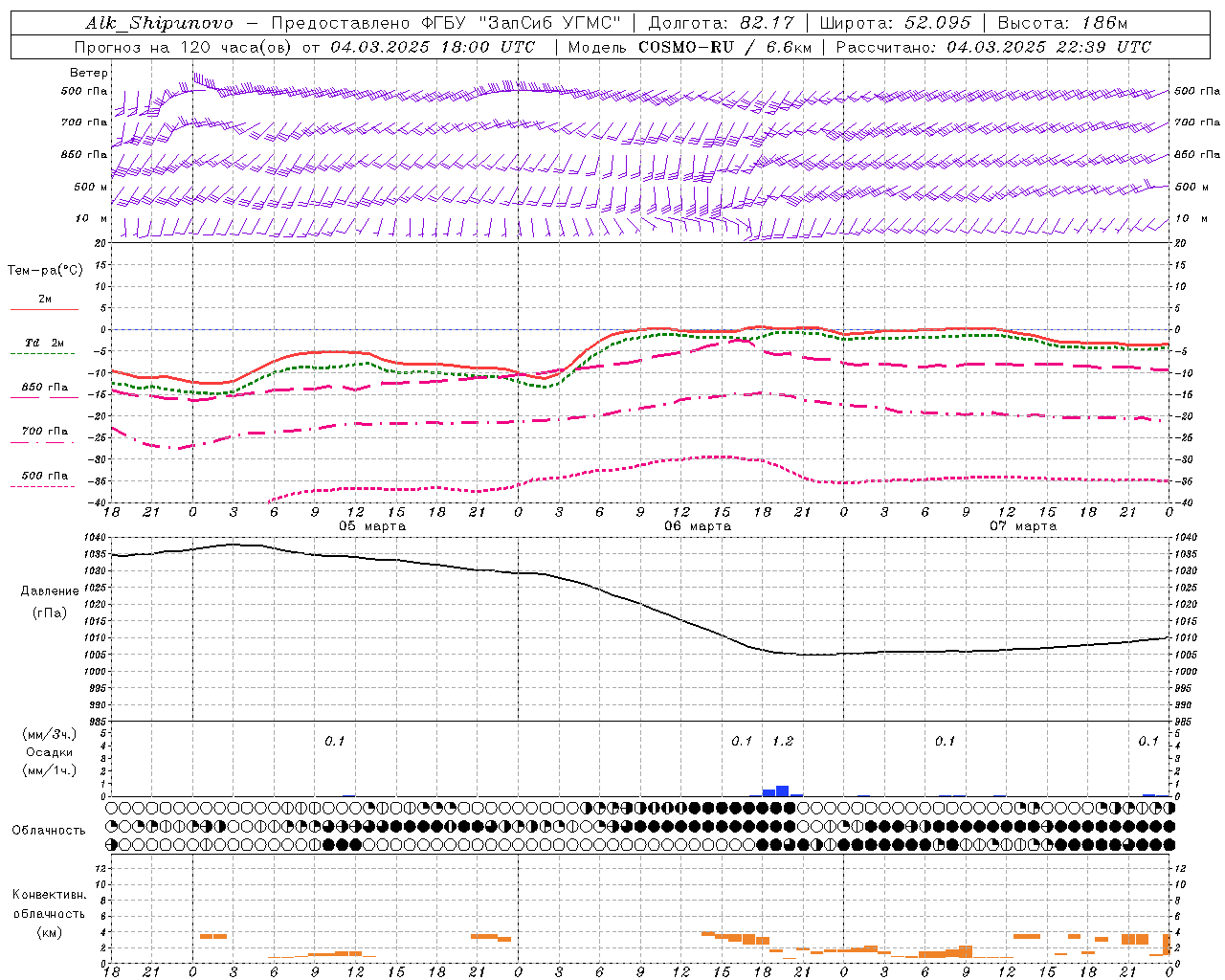The image size is (1225, 980).
Task: Click the 700 гПа temperature legend entry
Action: (x=44, y=432)
